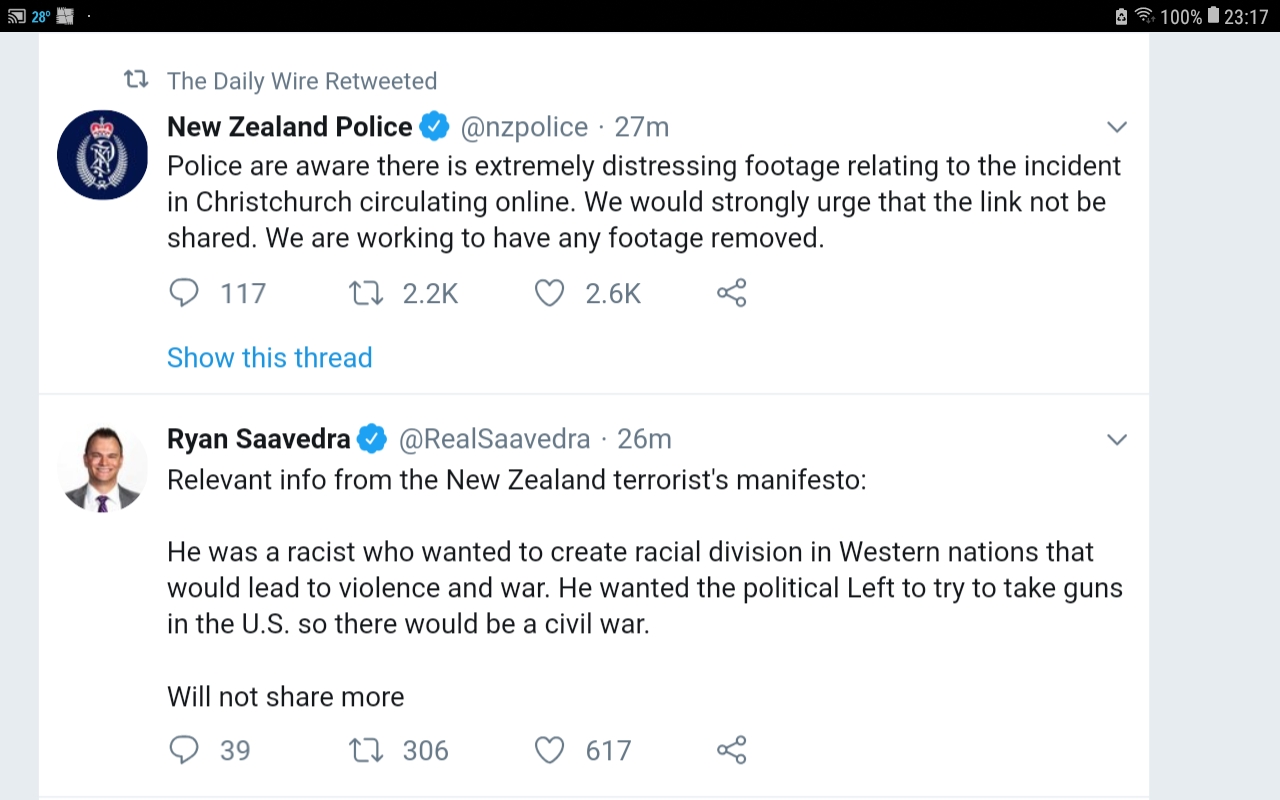Share the New Zealand Police tweet
The width and height of the screenshot is (1280, 800).
click(732, 293)
